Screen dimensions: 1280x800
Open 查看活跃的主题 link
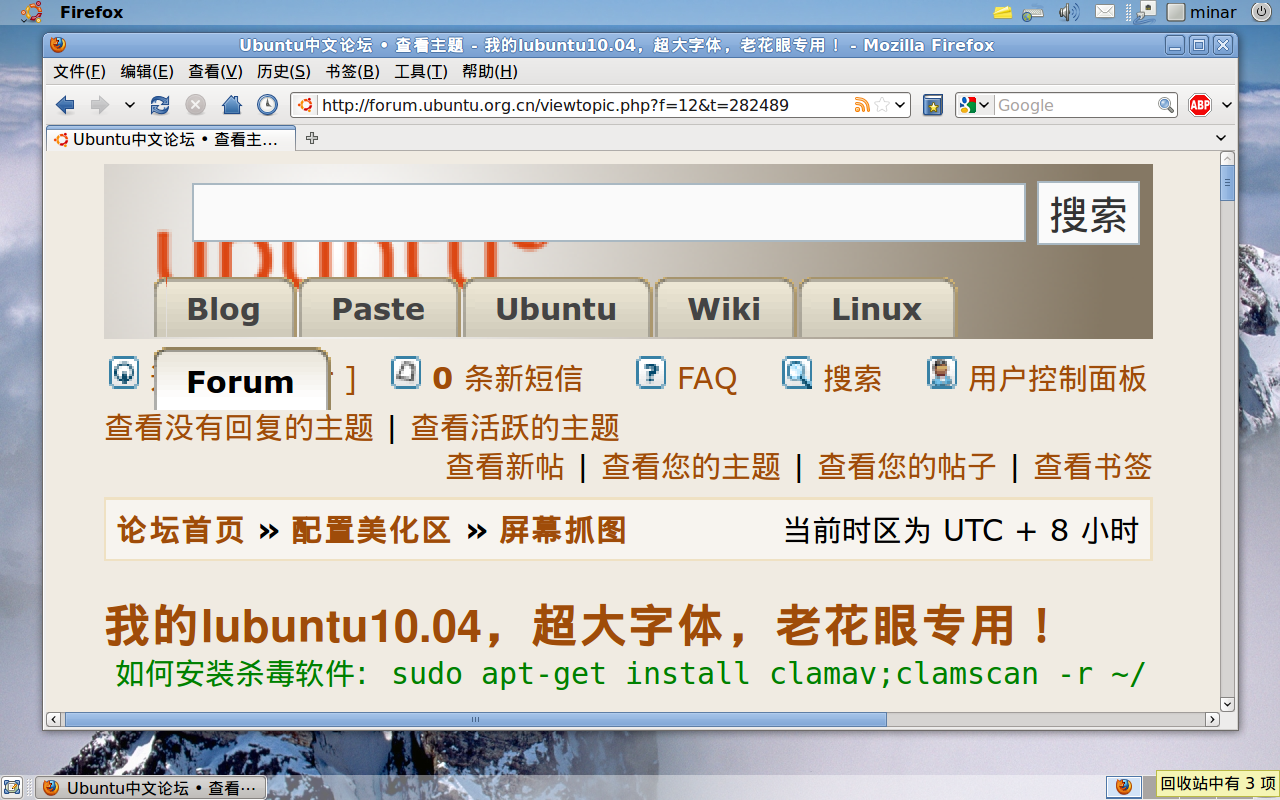click(515, 428)
